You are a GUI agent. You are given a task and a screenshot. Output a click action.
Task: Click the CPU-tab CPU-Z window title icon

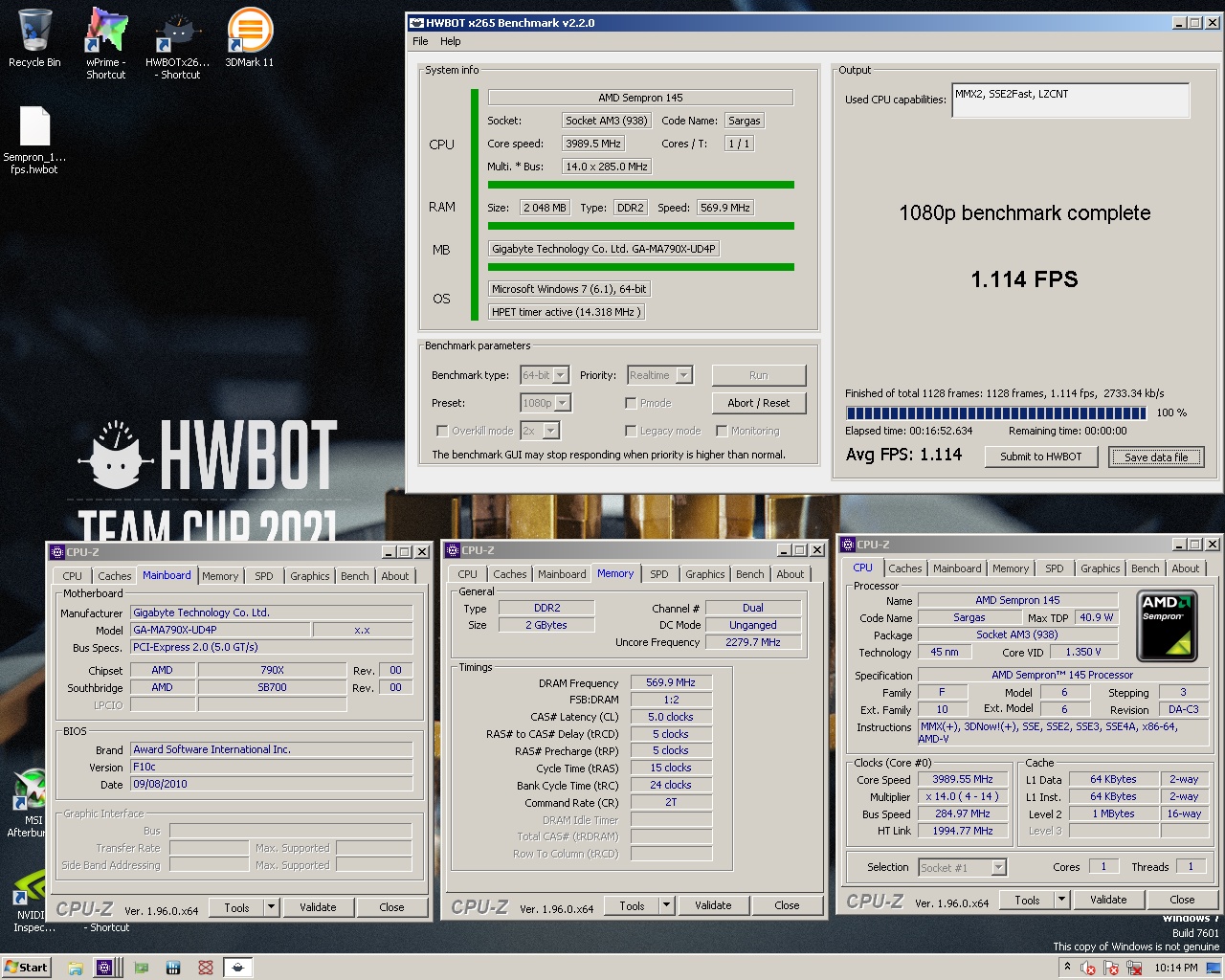tap(848, 545)
